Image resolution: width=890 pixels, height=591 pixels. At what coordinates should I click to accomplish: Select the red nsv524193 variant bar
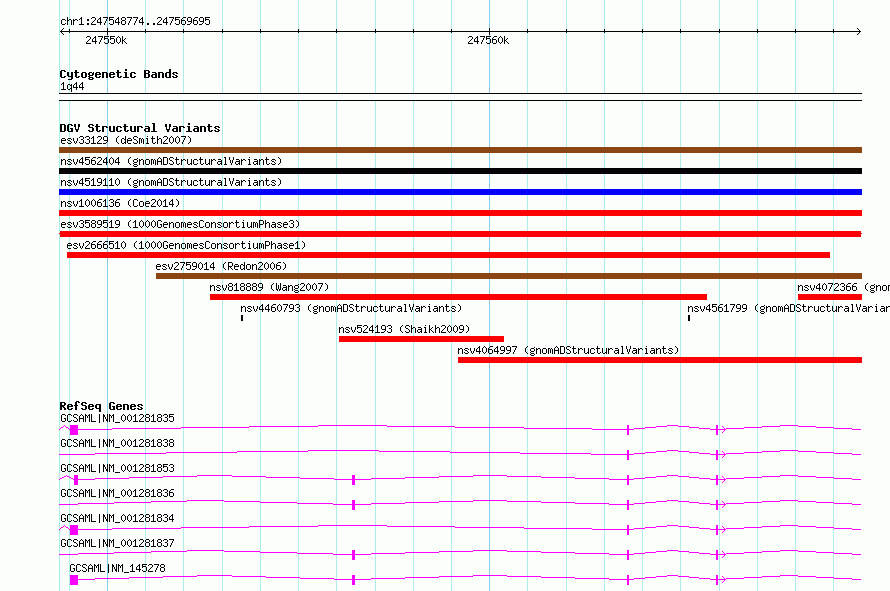point(421,339)
